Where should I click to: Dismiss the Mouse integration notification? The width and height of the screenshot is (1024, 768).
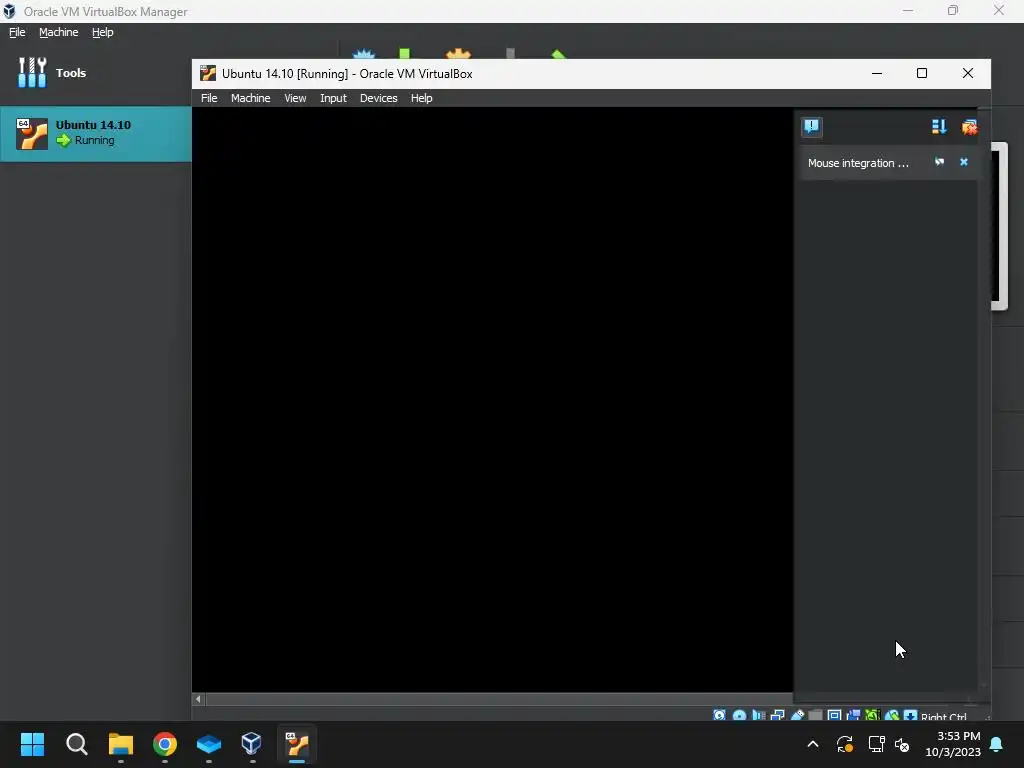(964, 162)
